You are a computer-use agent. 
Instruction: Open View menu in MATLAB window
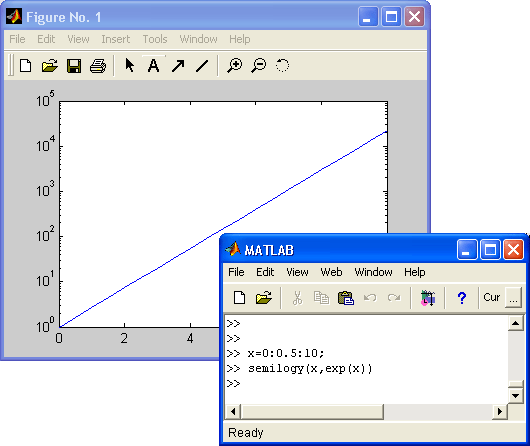(297, 272)
